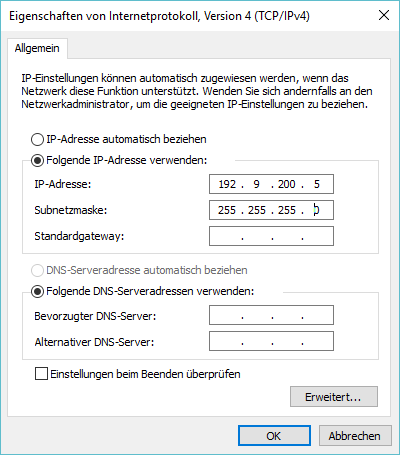Click the Alternativer DNS-Server field
This screenshot has width=400, height=455.
point(271,341)
